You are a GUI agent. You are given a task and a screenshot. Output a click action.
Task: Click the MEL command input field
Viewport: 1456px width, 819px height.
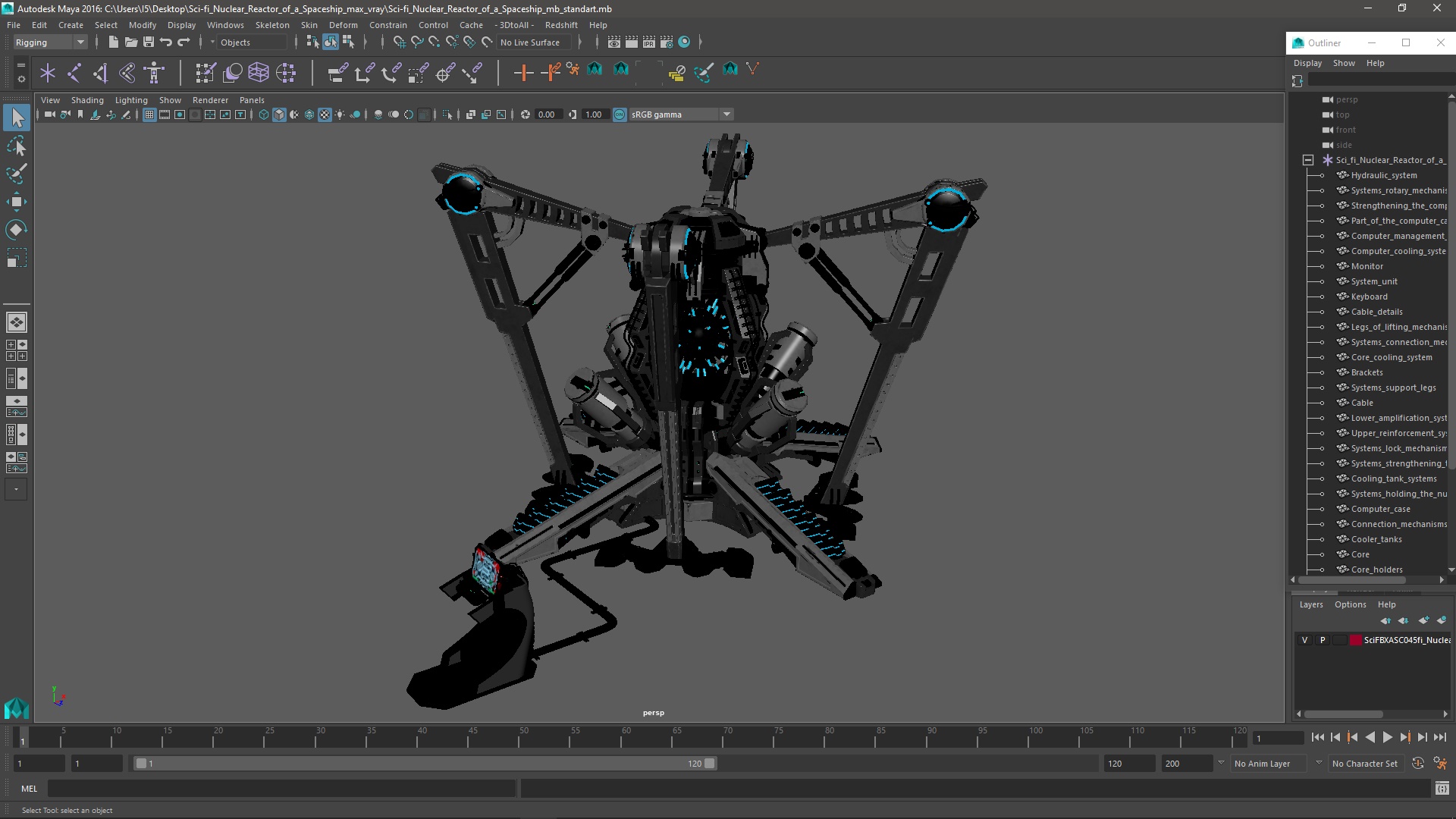click(281, 789)
